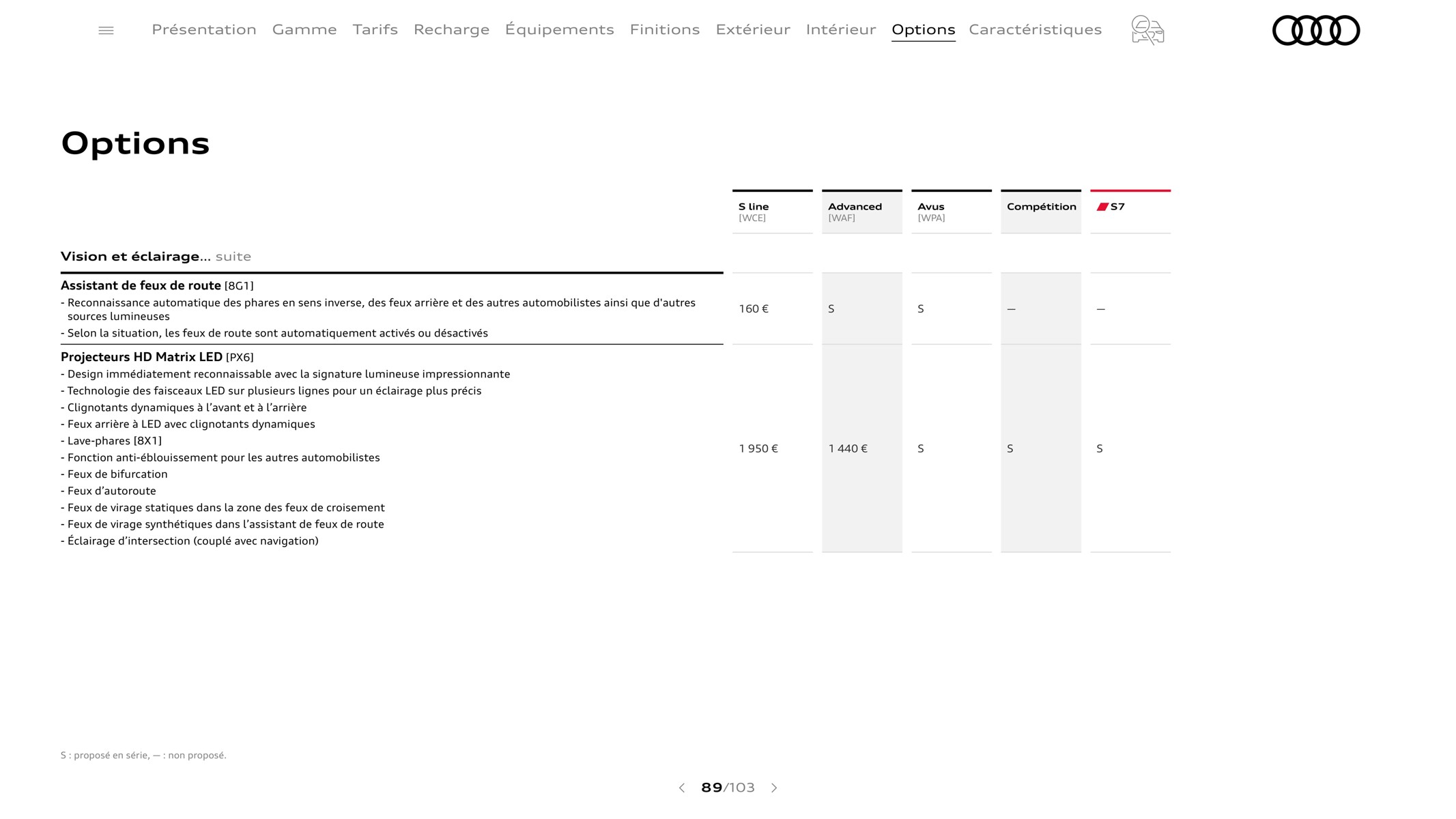
Task: Open the hamburger menu icon
Action: [x=106, y=30]
